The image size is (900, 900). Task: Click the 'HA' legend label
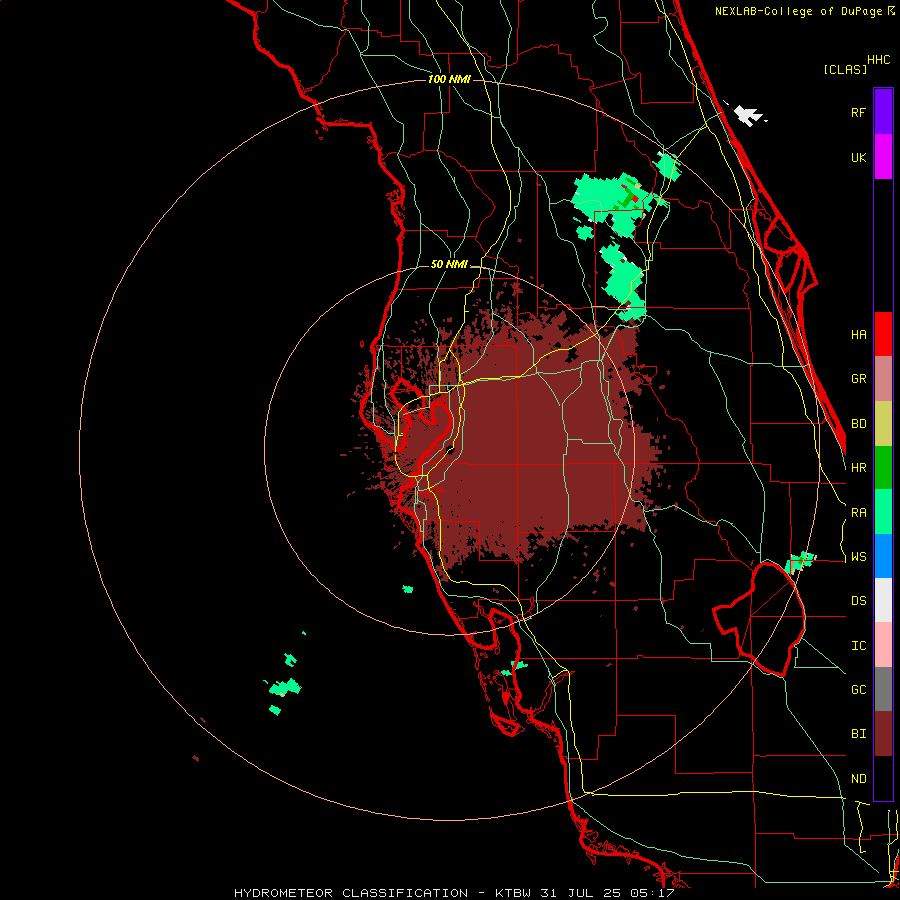(858, 334)
